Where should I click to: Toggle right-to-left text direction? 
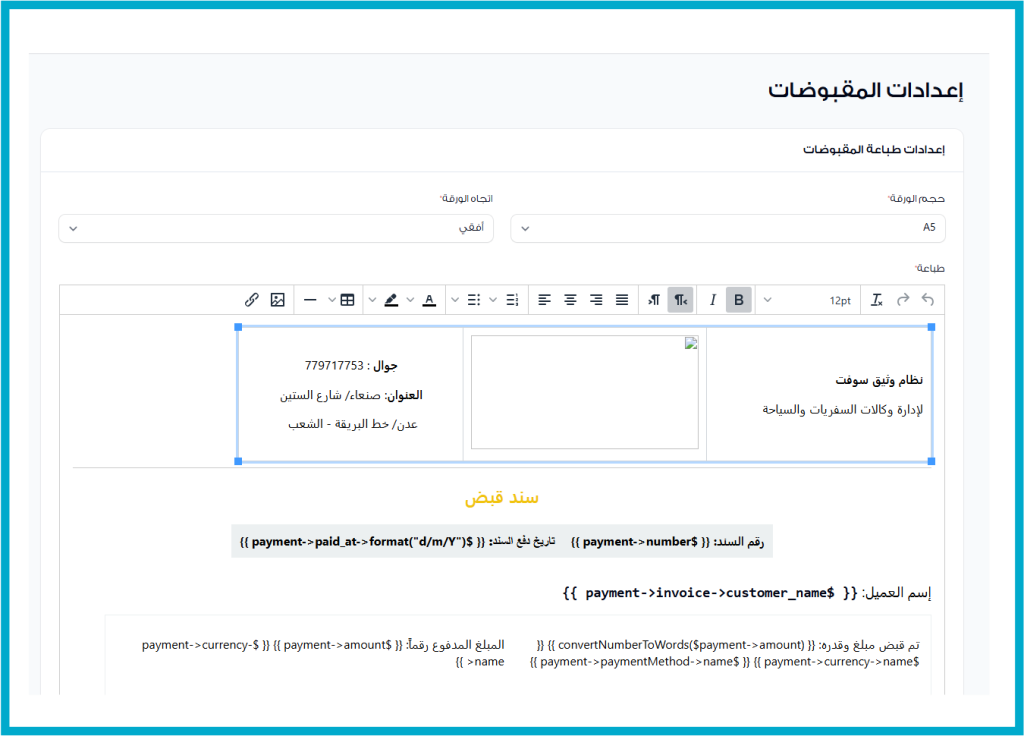click(680, 300)
